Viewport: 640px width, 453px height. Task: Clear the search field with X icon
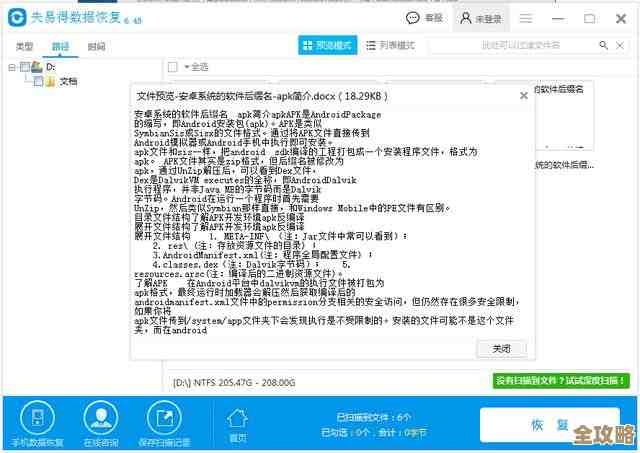click(620, 45)
